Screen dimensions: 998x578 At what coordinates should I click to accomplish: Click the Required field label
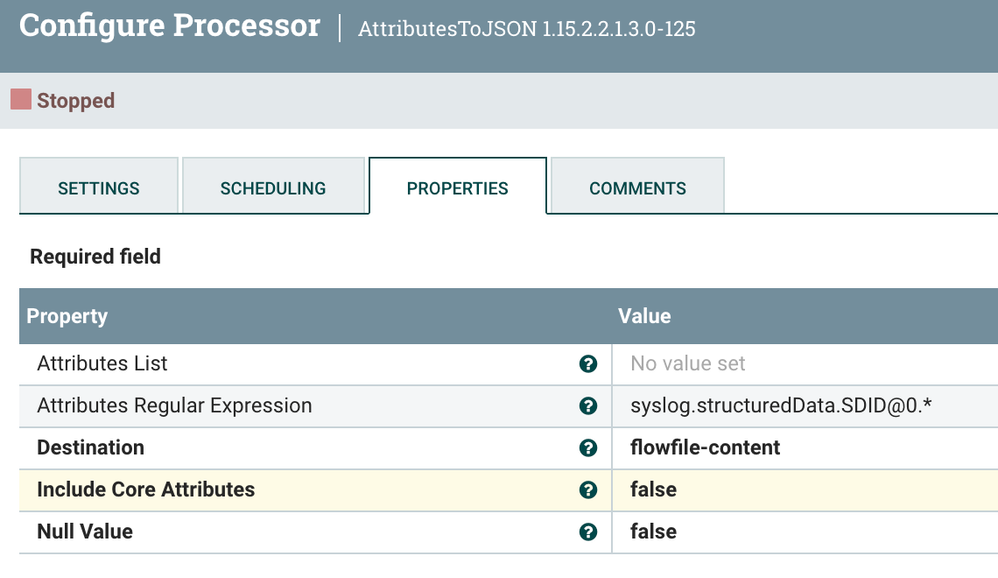click(x=95, y=257)
